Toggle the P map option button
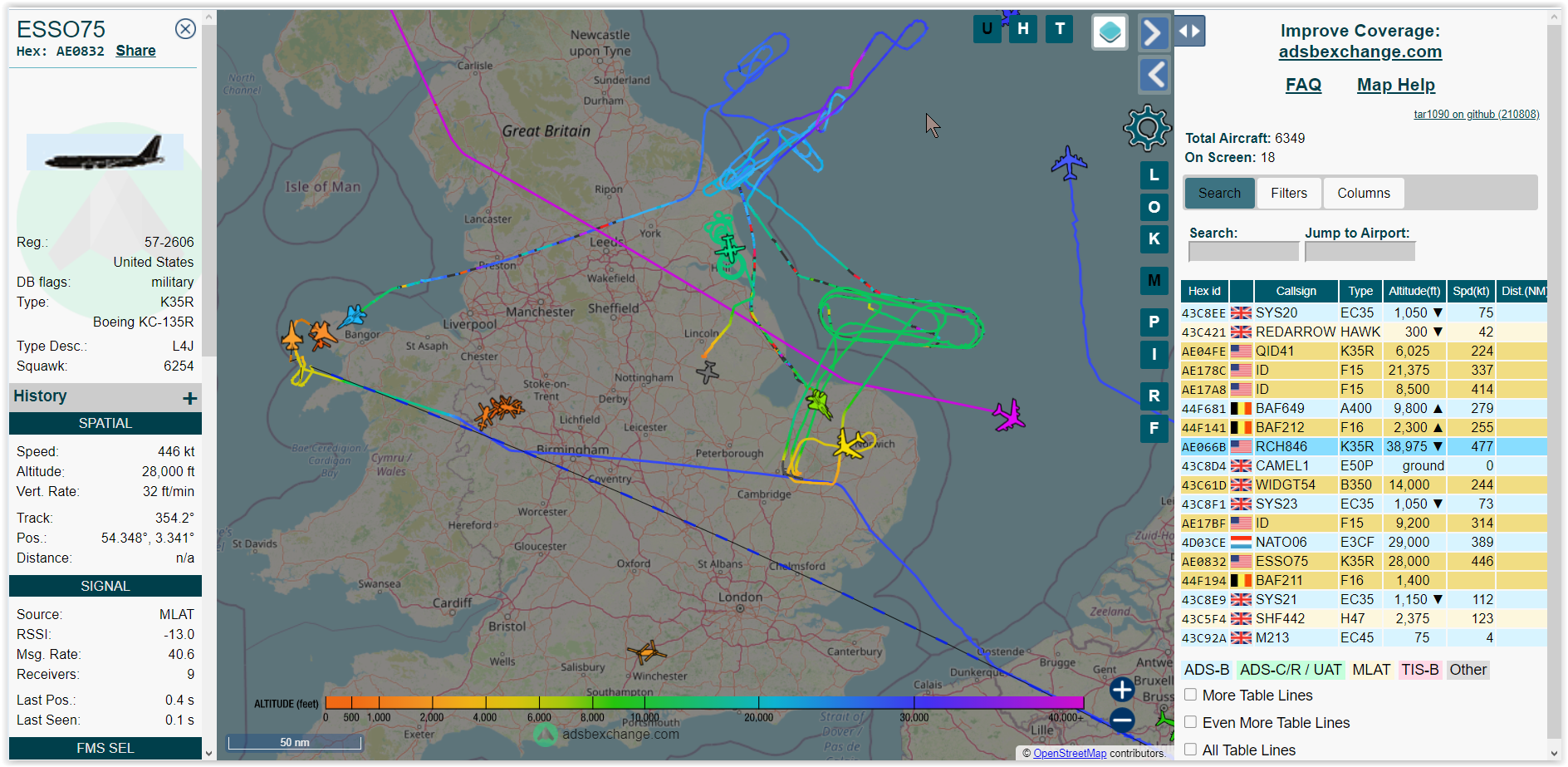This screenshot has height=767, width=1568. (x=1154, y=322)
